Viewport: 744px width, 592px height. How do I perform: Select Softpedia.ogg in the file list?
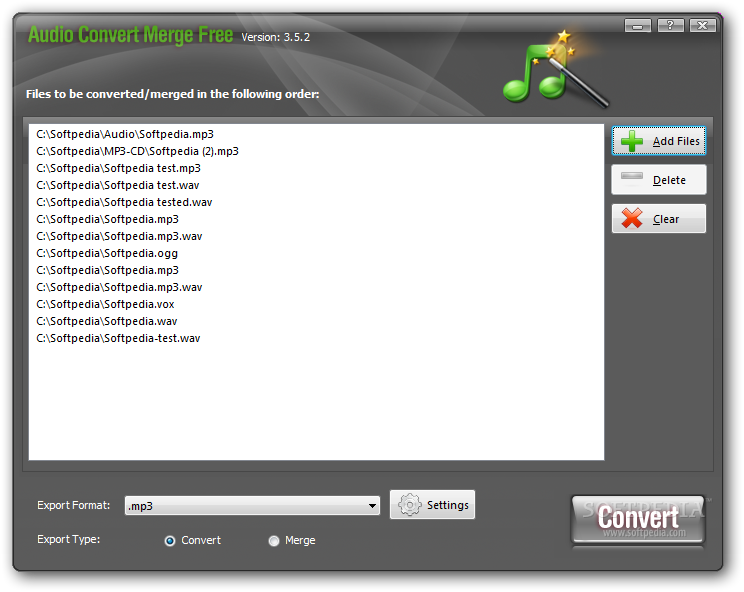[x=107, y=253]
